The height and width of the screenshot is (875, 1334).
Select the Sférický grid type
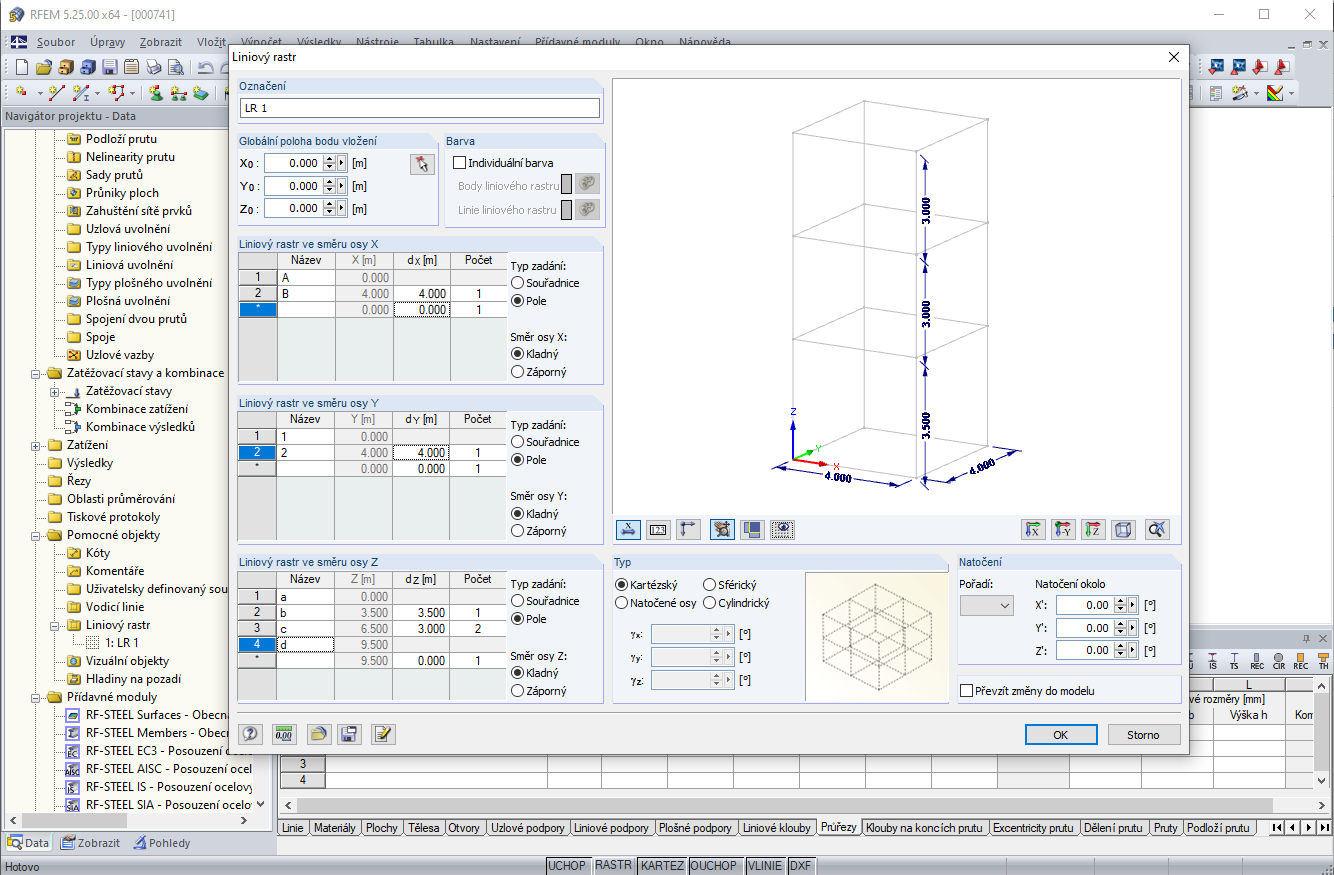click(709, 585)
